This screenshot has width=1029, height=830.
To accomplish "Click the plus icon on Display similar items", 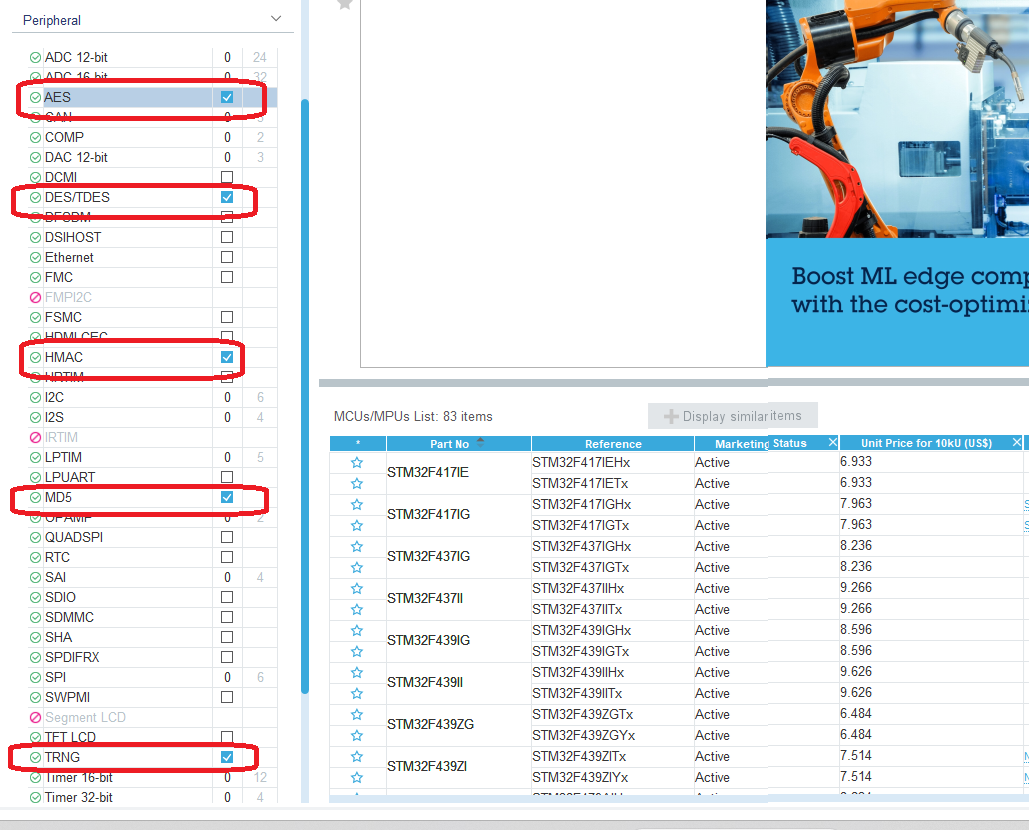I will tap(670, 415).
